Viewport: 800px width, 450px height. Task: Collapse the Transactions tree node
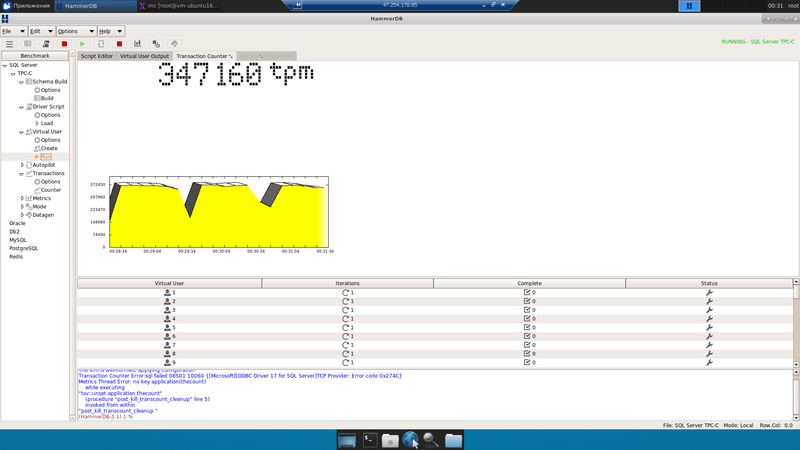(x=21, y=174)
